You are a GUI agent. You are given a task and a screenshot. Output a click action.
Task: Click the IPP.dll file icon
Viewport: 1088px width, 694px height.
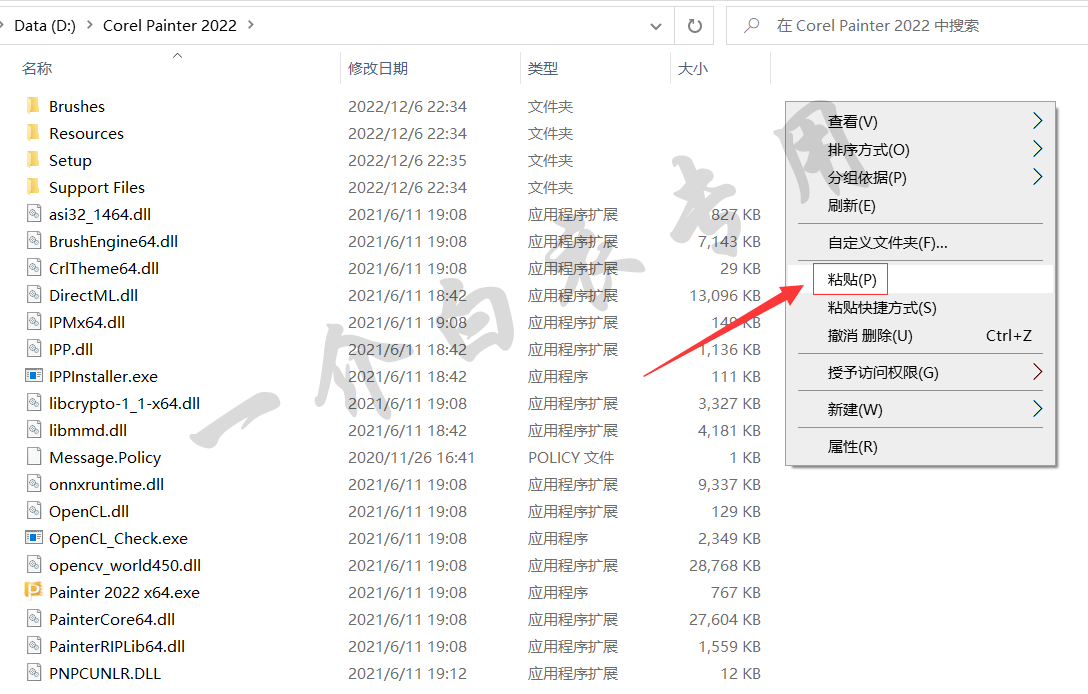(x=33, y=349)
